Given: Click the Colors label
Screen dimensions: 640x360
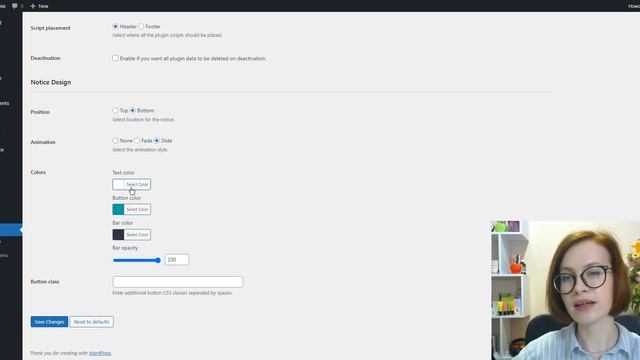Looking at the screenshot, I should point(38,172).
